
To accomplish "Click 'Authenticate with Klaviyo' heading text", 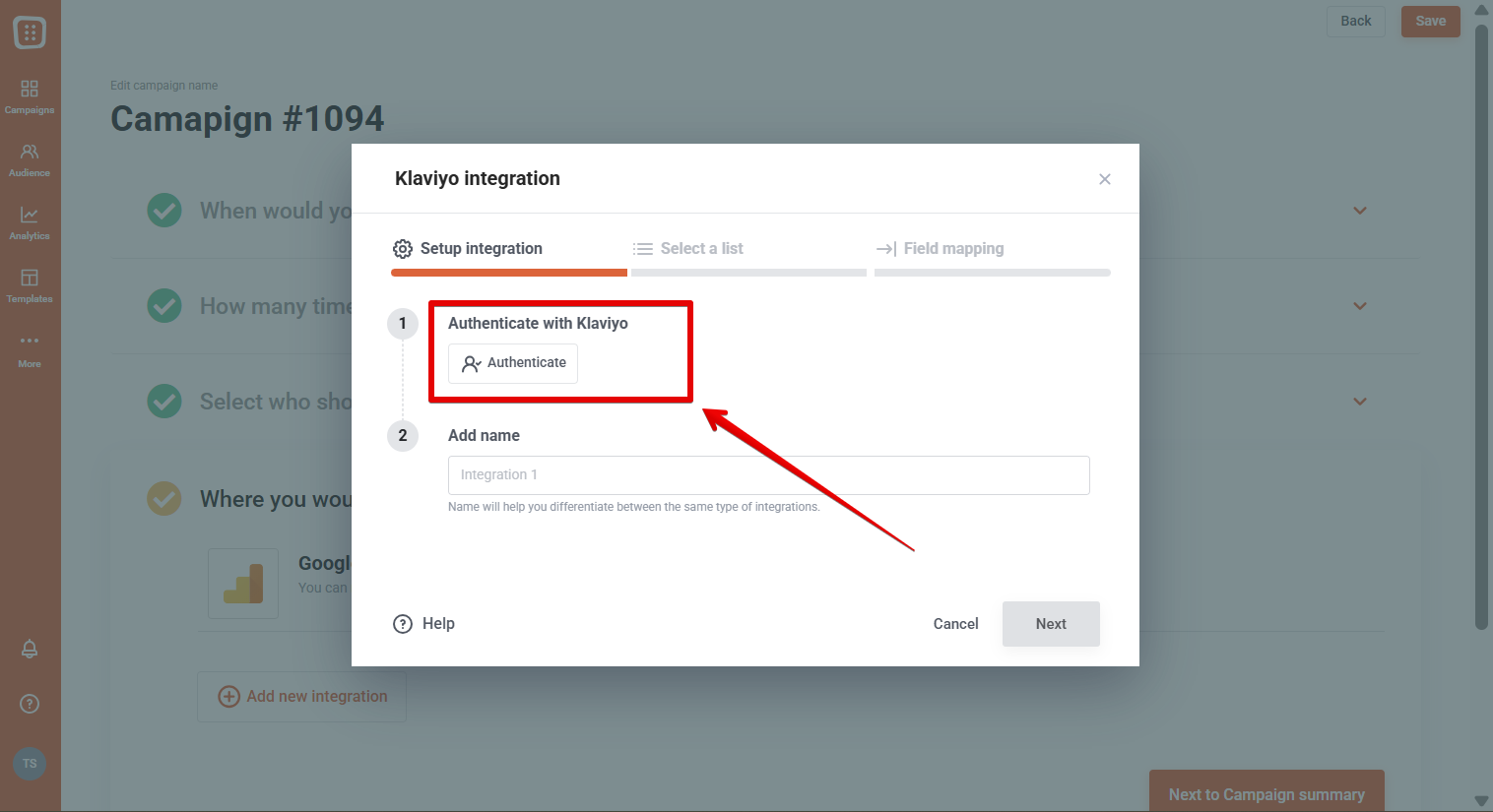I will (538, 323).
